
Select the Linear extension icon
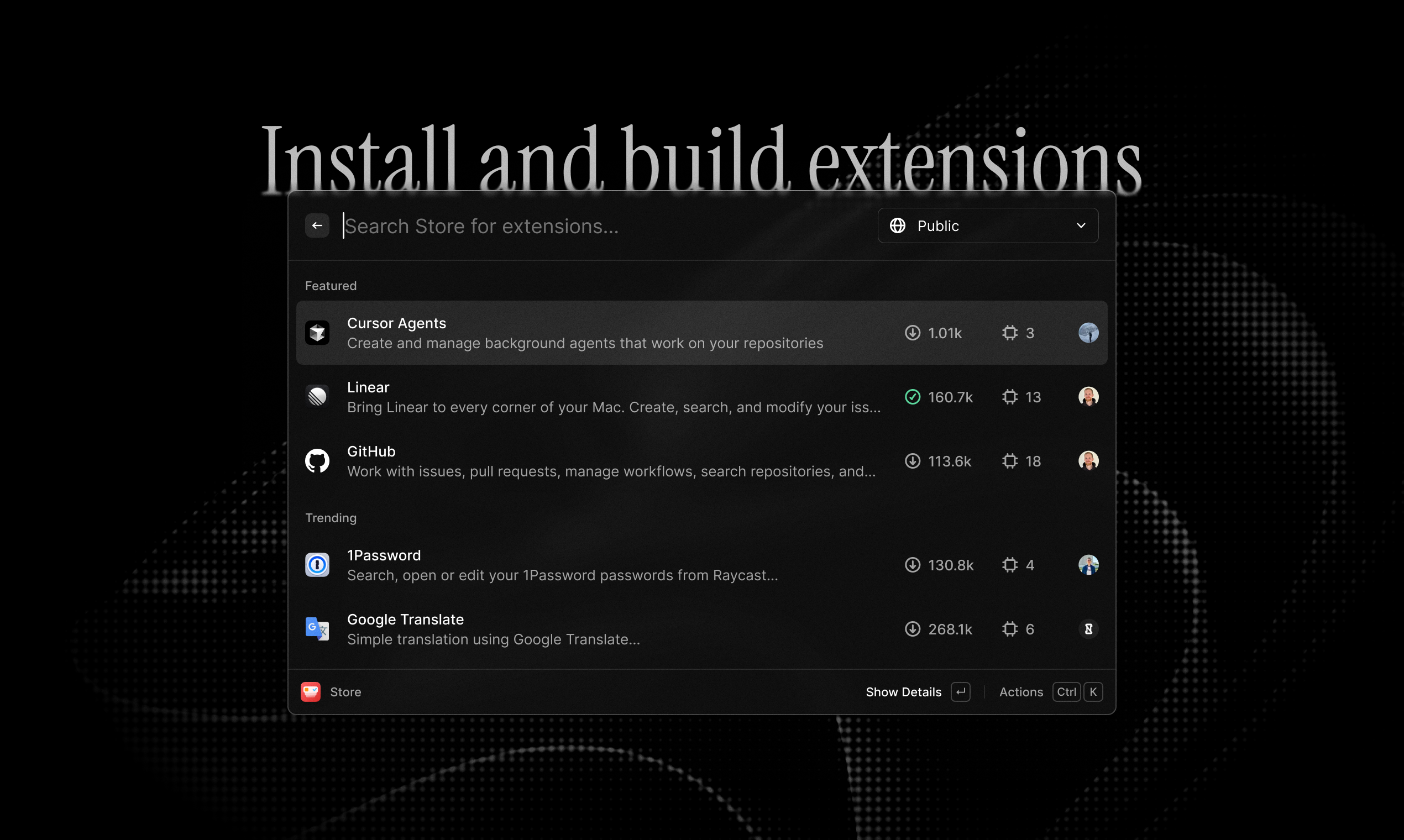point(318,396)
